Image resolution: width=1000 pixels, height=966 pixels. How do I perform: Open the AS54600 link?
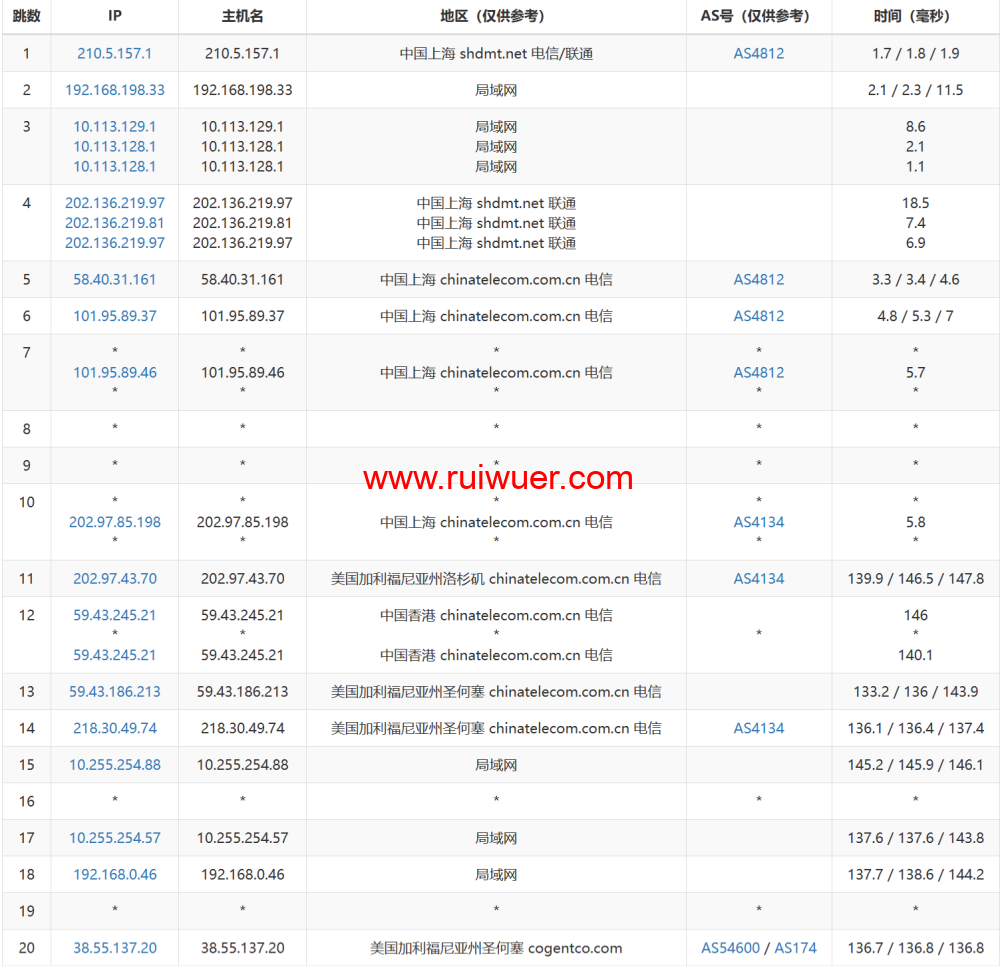coord(730,948)
